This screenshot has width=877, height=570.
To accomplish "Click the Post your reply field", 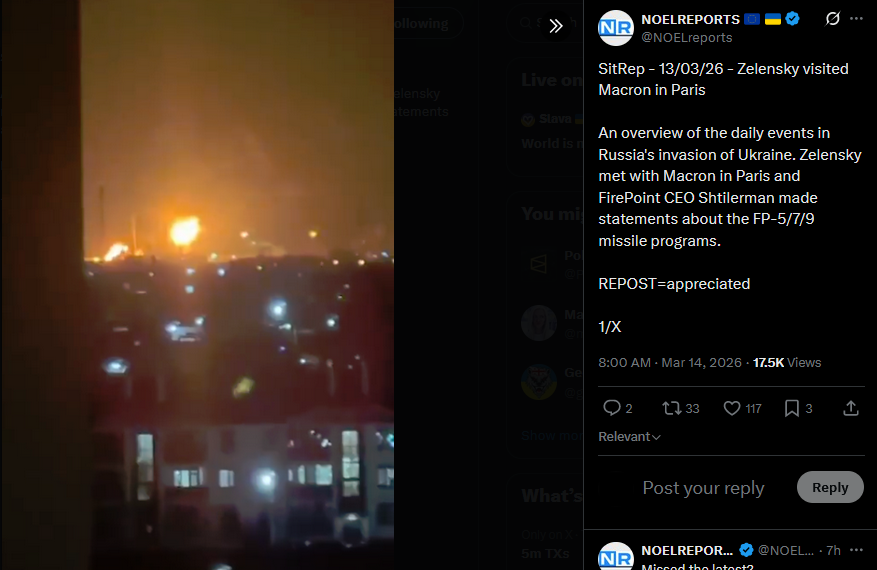I will (x=703, y=488).
